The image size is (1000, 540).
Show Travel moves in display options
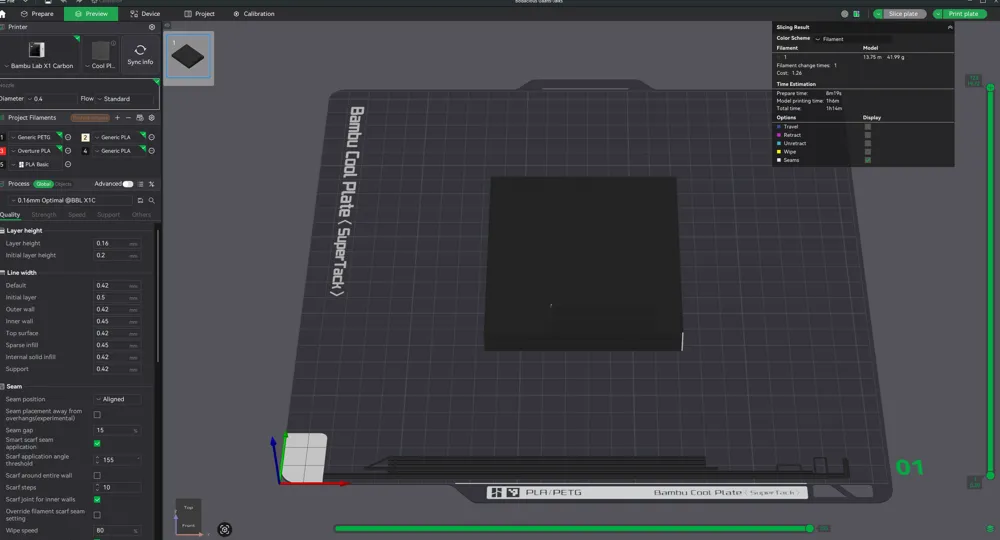pyautogui.click(x=867, y=127)
